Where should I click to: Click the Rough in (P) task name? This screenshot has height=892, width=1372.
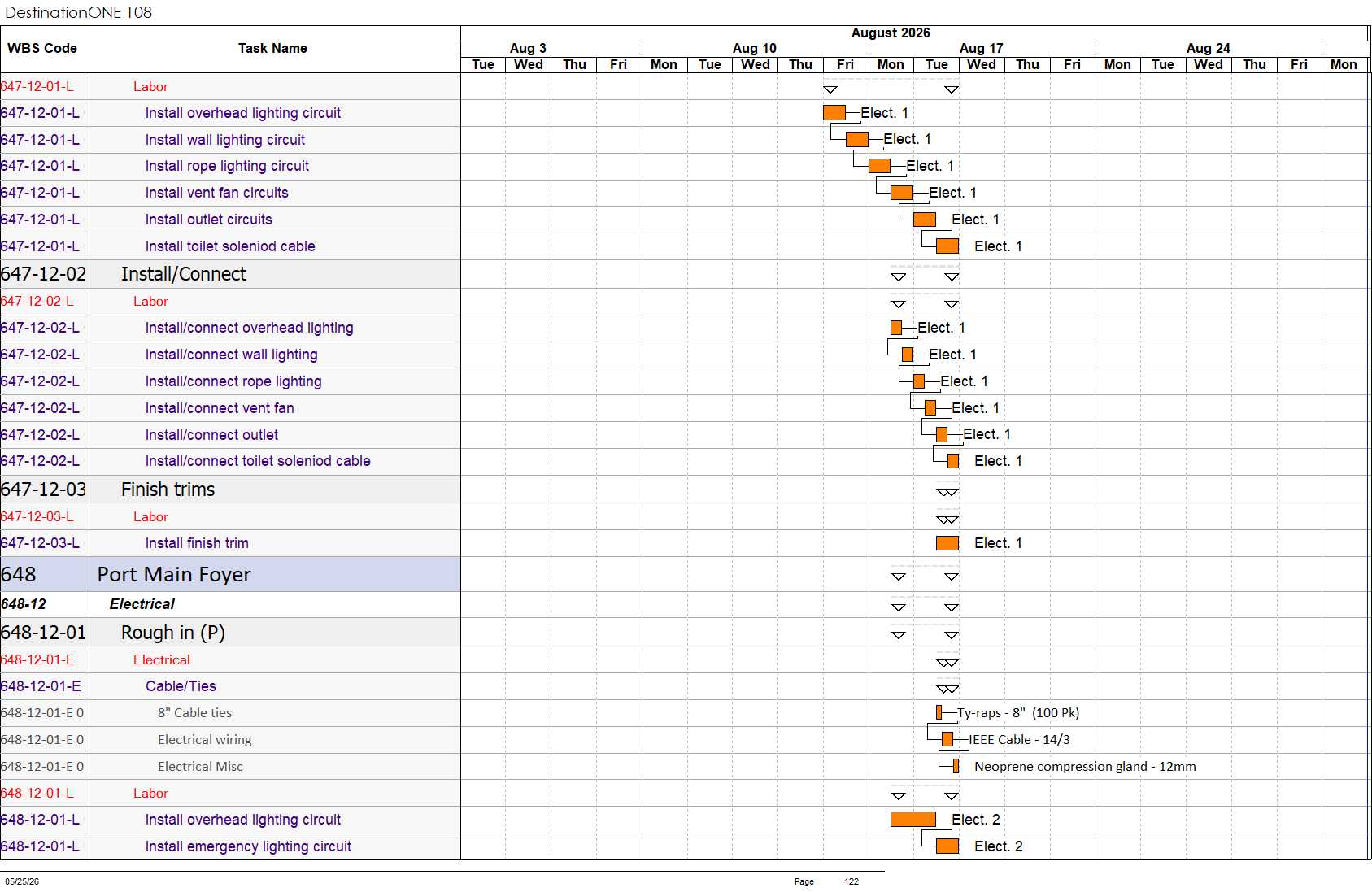(172, 633)
